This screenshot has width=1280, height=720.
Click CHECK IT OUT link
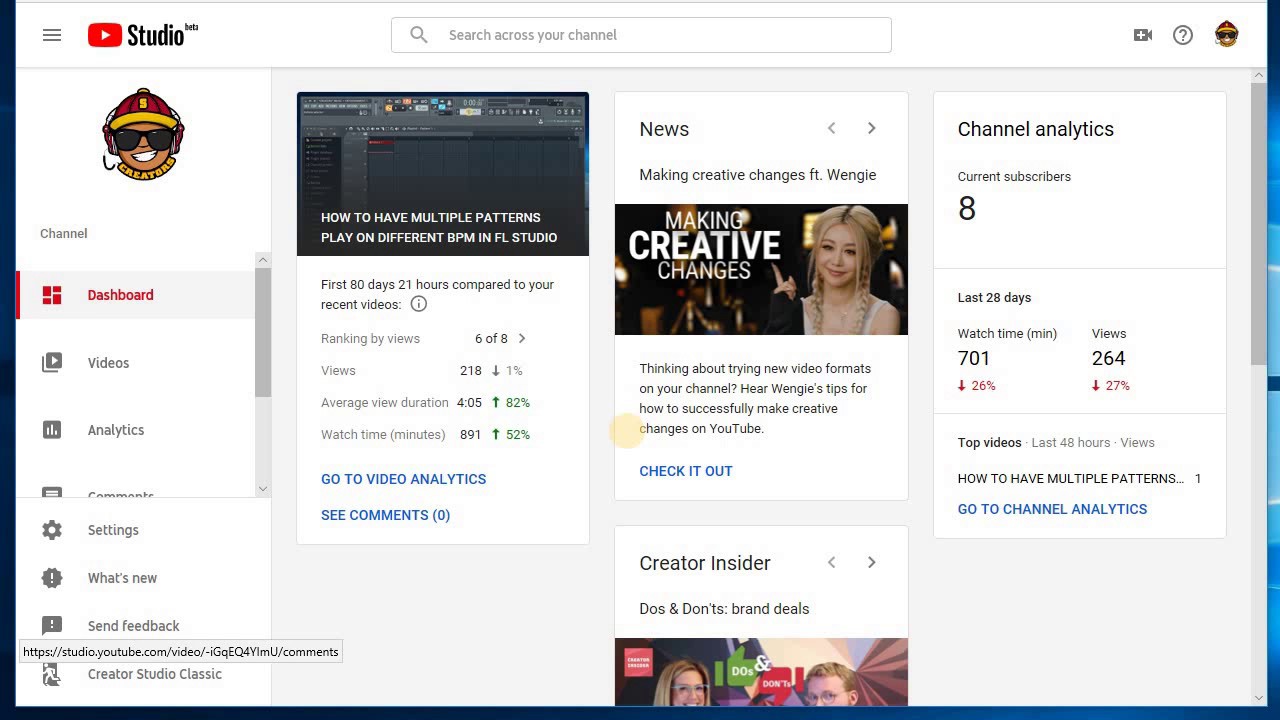tap(686, 471)
